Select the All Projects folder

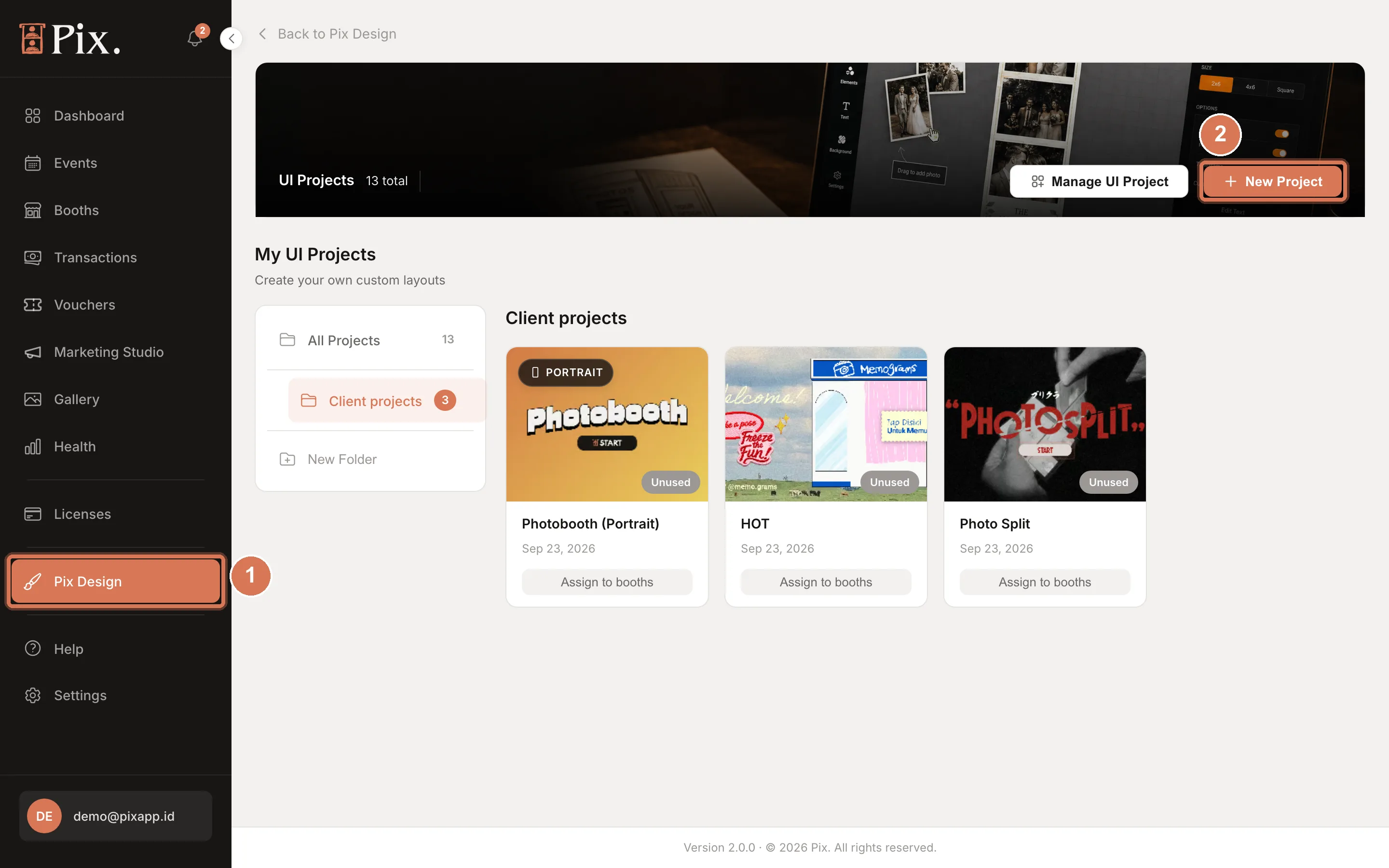[370, 340]
